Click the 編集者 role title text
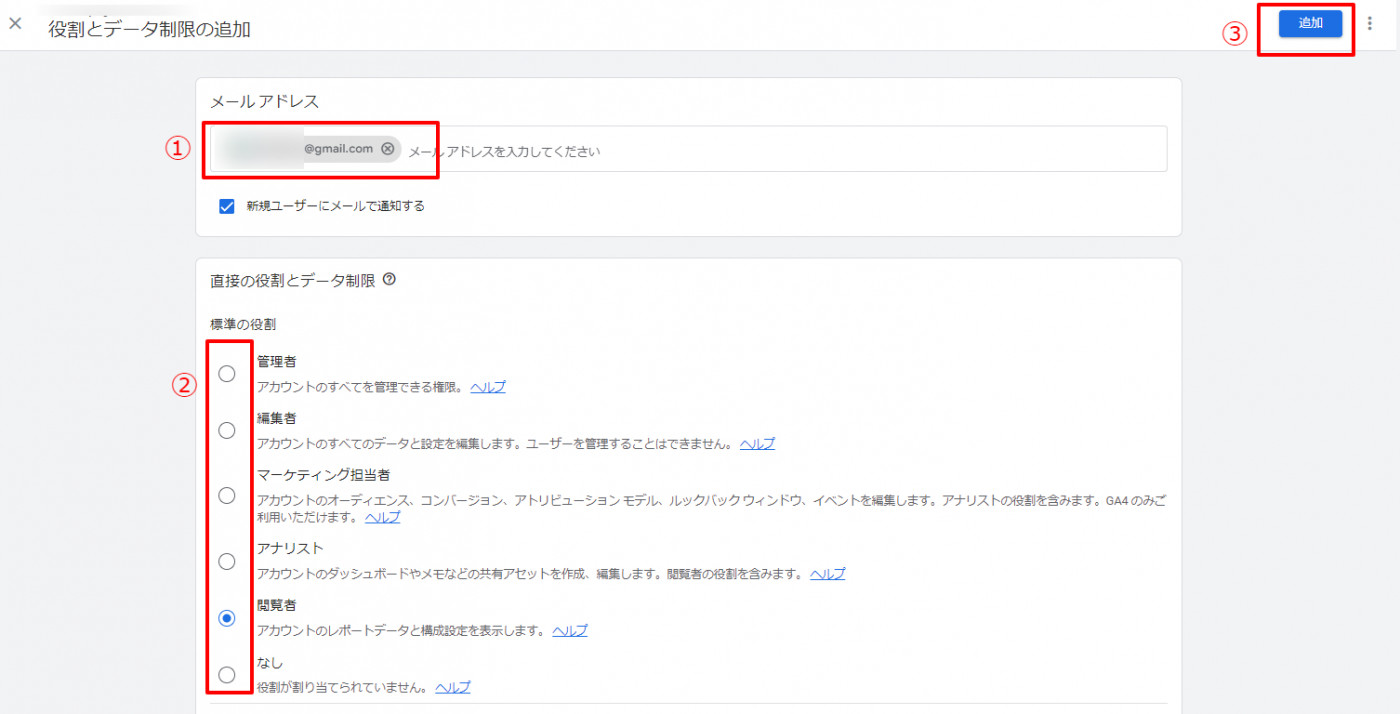Image resolution: width=1400 pixels, height=714 pixels. coord(276,418)
